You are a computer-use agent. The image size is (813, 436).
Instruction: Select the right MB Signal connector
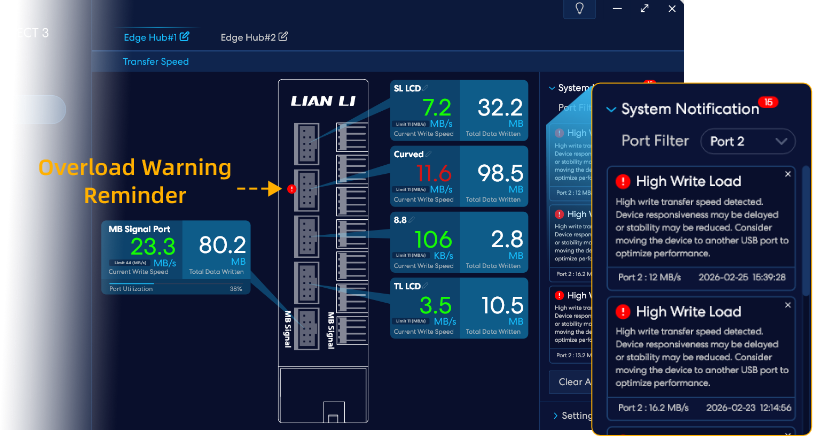coord(352,330)
